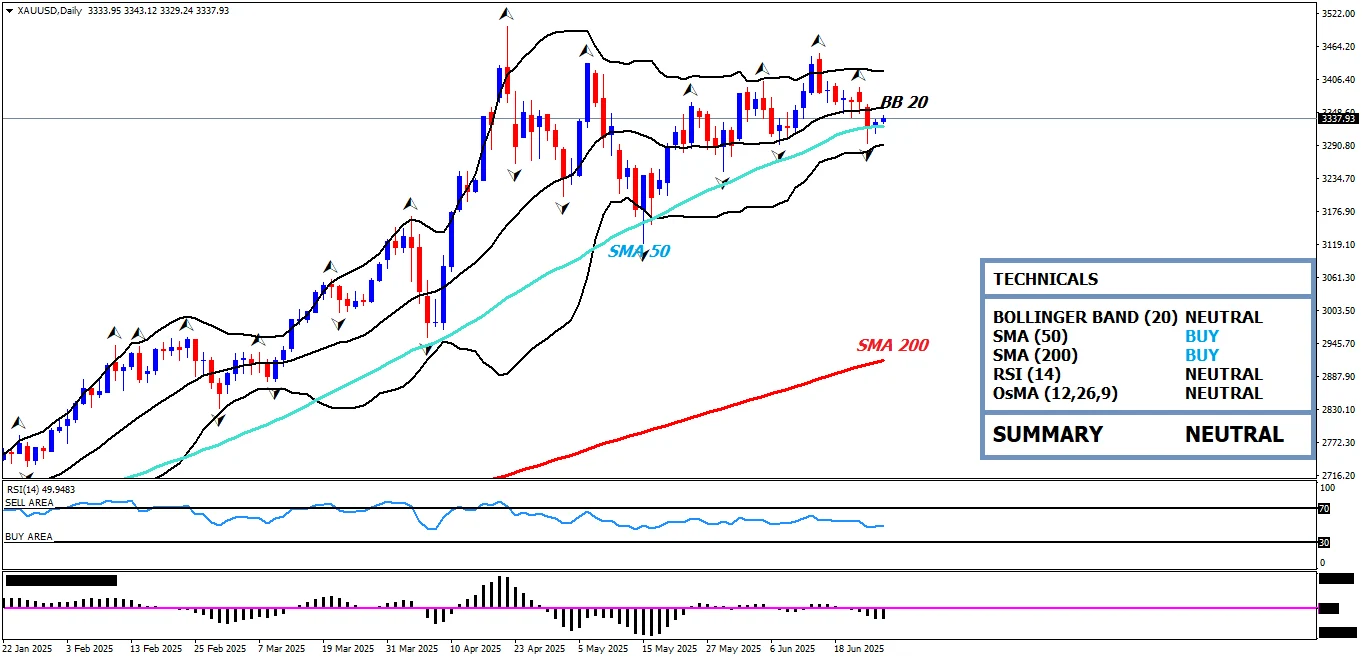
Task: Select the BB 20 chart label
Action: tap(904, 102)
